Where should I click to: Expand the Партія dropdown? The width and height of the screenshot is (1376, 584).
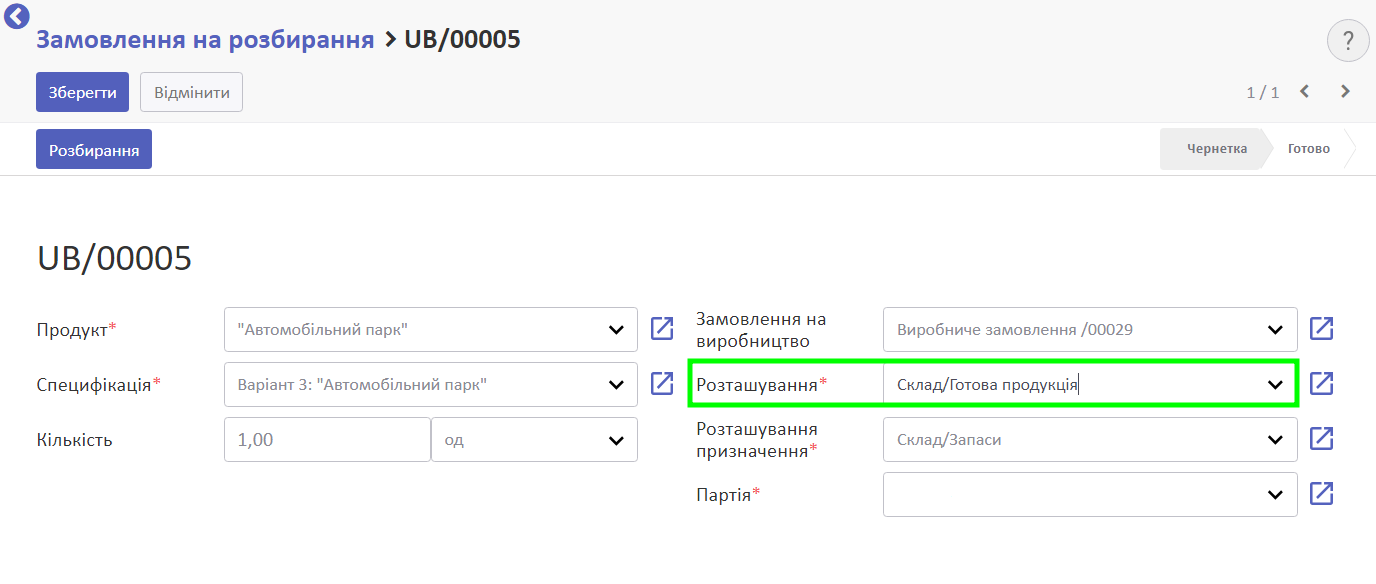(1276, 495)
